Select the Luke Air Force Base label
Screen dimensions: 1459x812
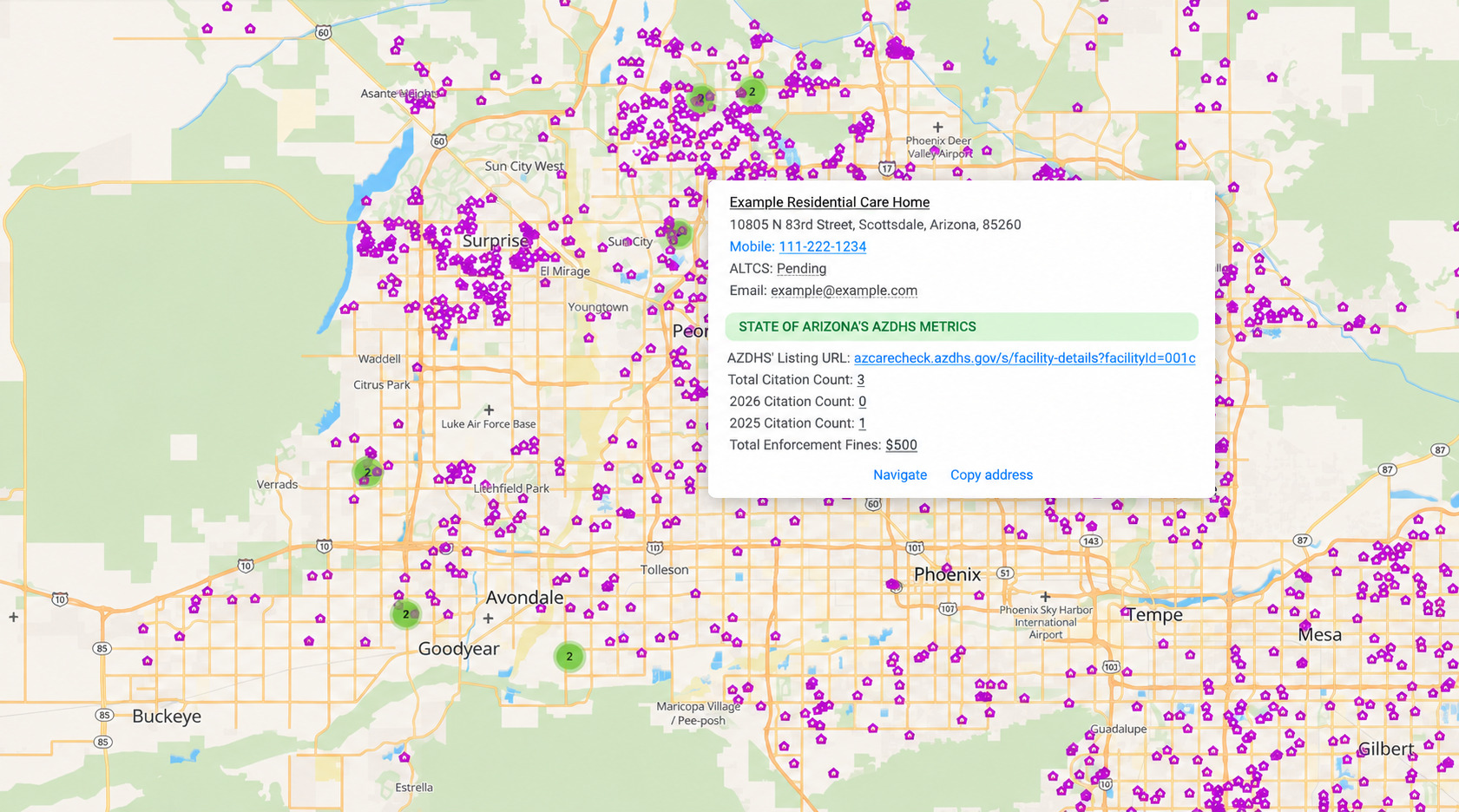(x=489, y=424)
